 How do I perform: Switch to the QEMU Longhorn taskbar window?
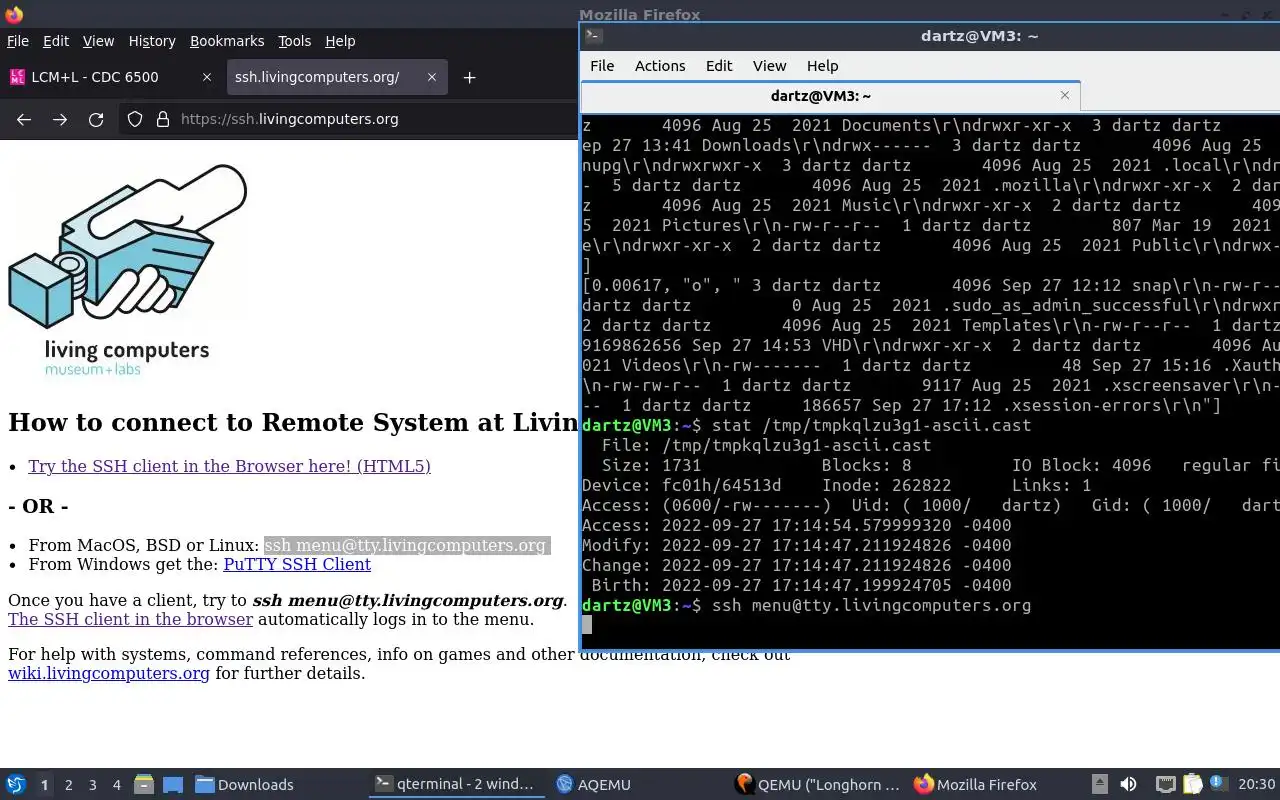(818, 785)
